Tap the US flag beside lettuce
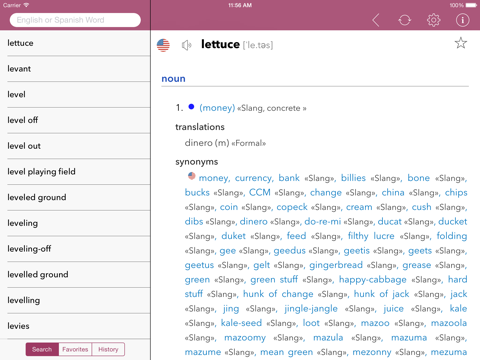 click(x=163, y=45)
